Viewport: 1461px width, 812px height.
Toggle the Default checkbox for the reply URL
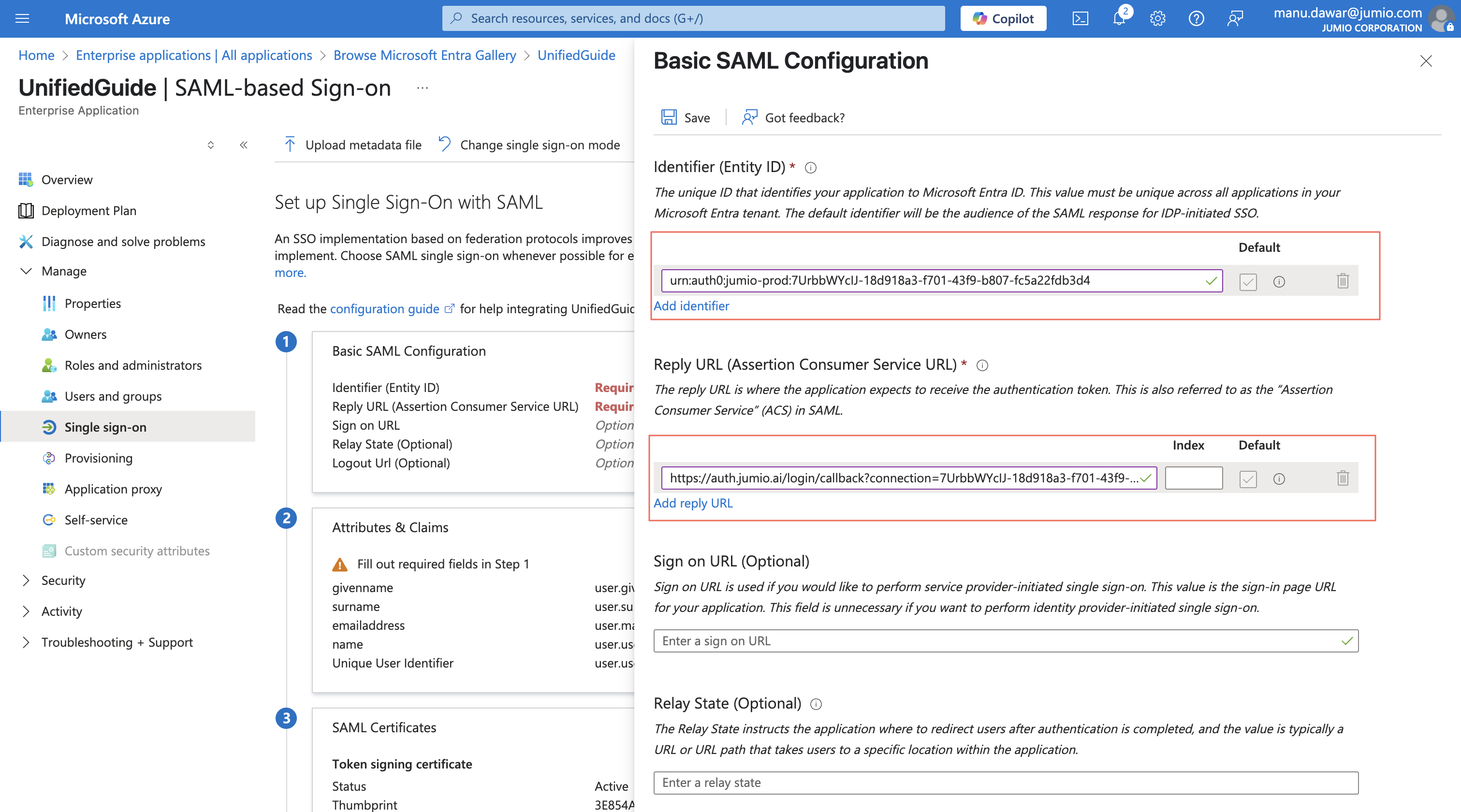1248,478
